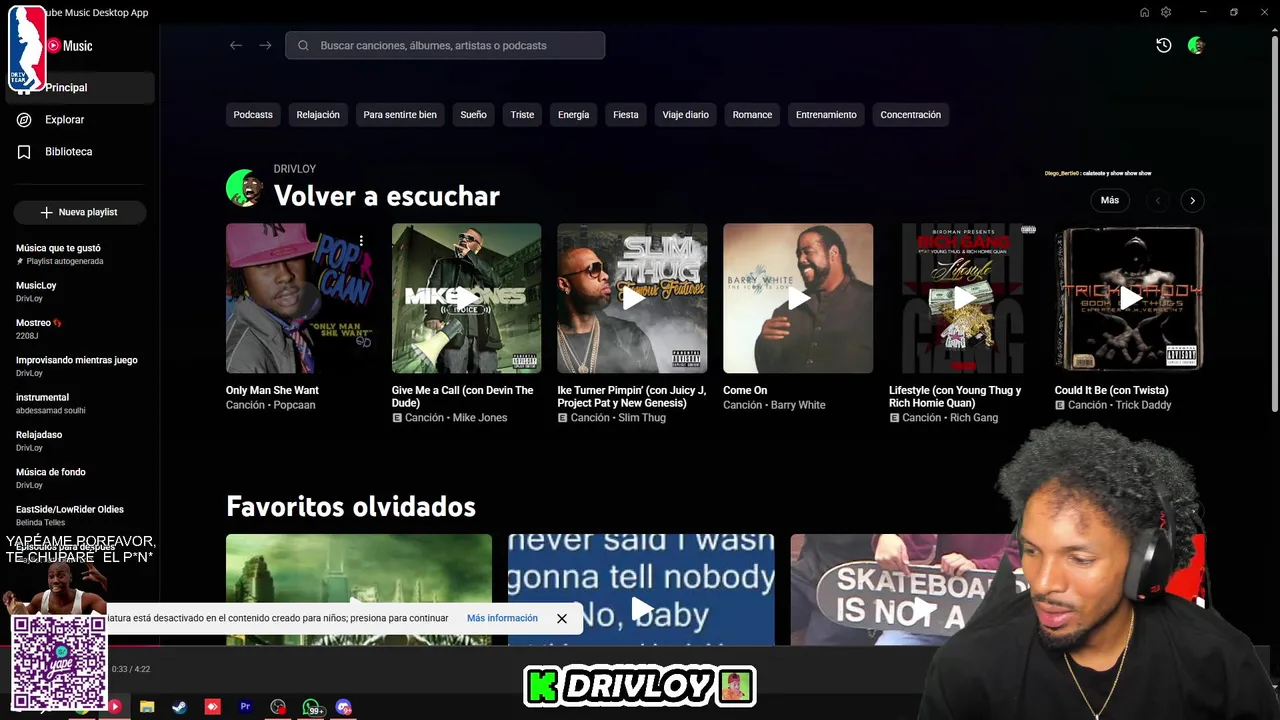The width and height of the screenshot is (1280, 720).
Task: Show next items in Volver a escuchar
Action: (1192, 200)
